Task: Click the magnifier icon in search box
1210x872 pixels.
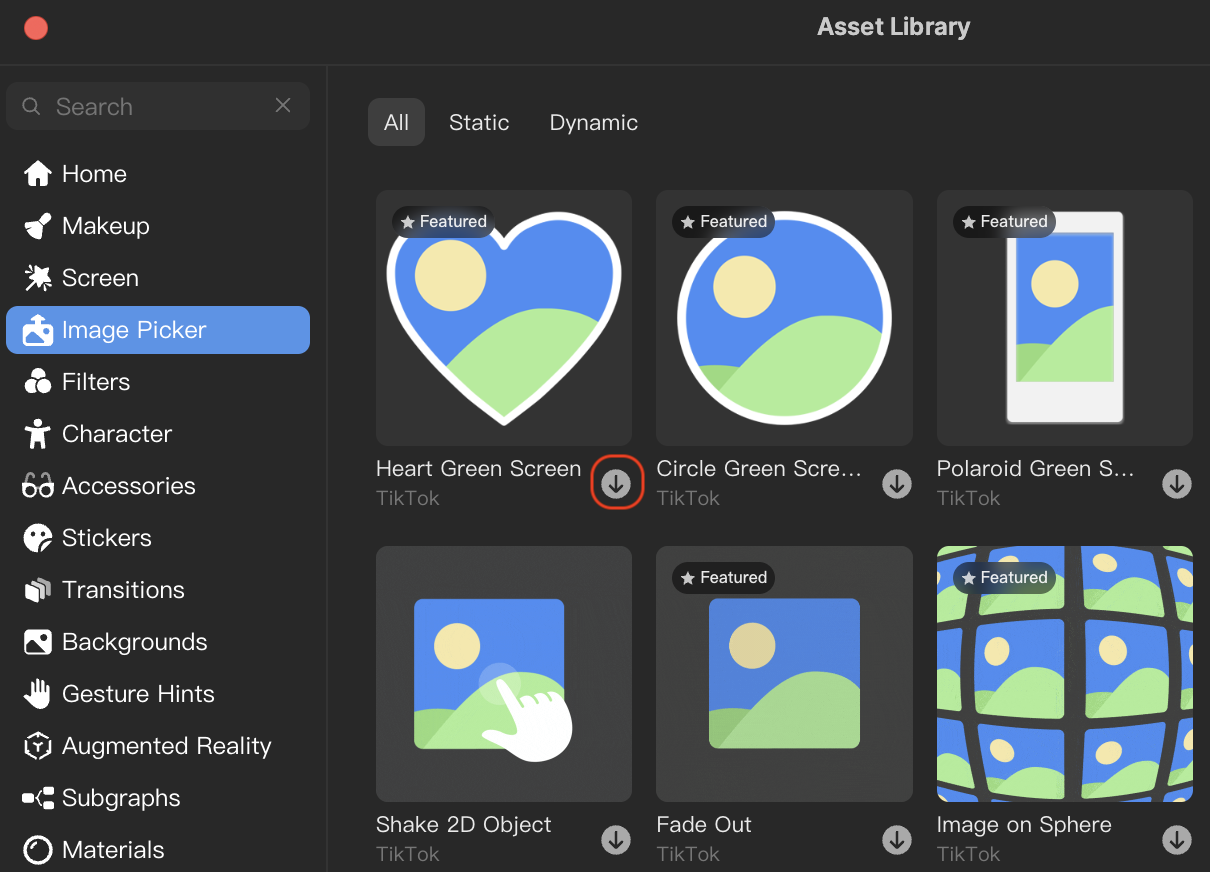Action: pyautogui.click(x=32, y=106)
